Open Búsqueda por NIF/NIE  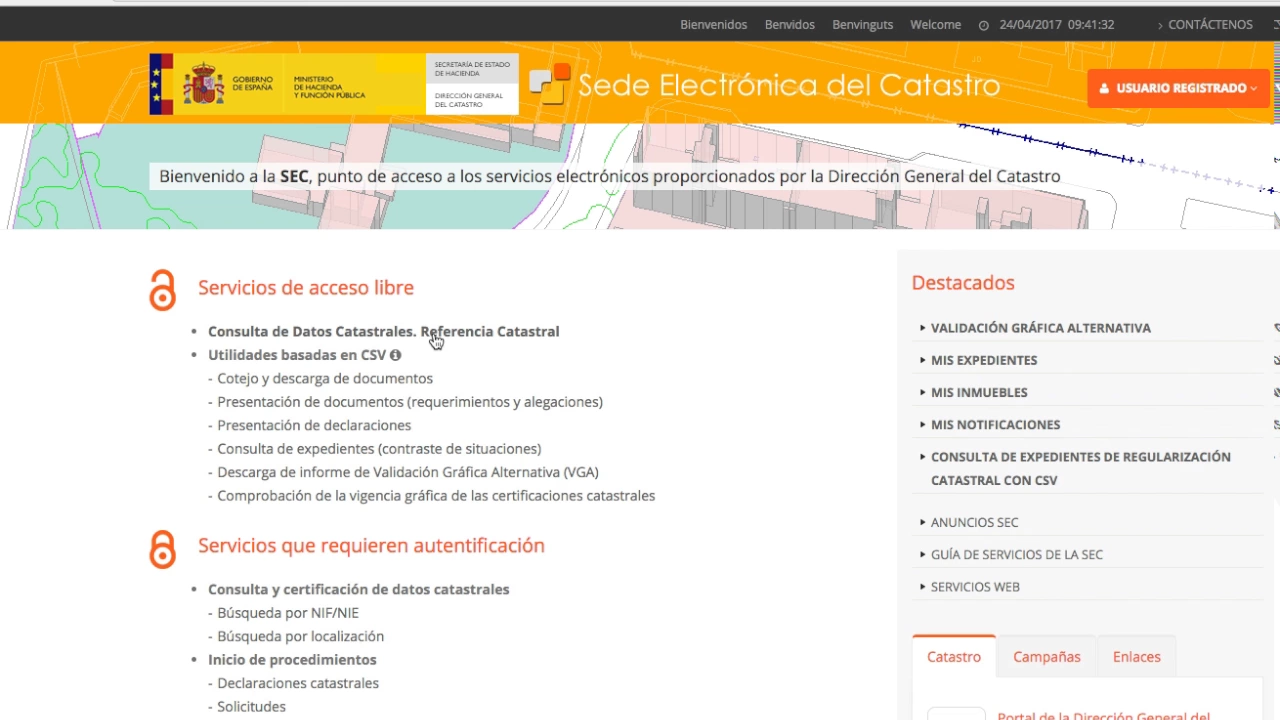(x=288, y=613)
